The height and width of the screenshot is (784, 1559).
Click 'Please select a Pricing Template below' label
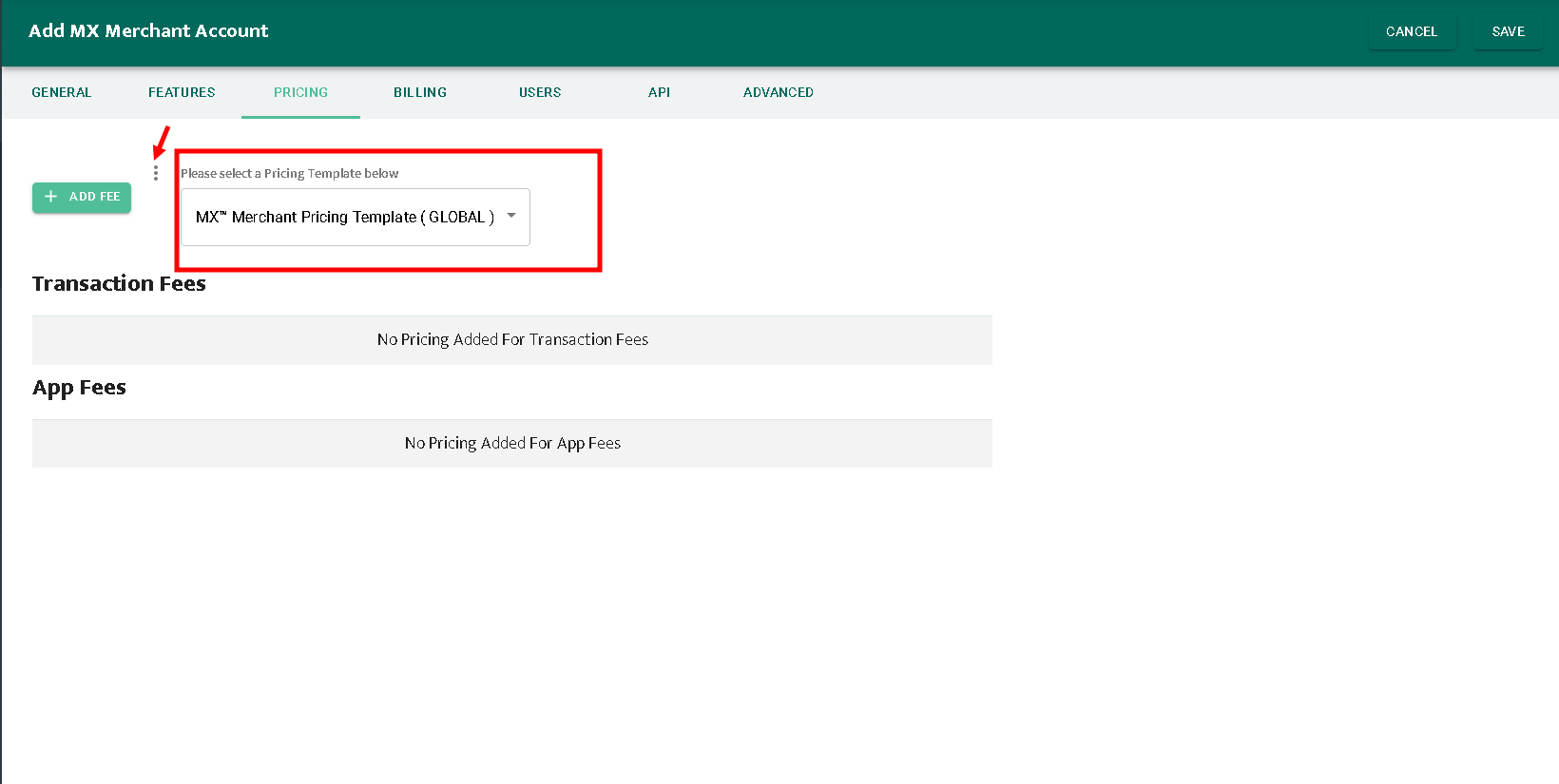290,173
